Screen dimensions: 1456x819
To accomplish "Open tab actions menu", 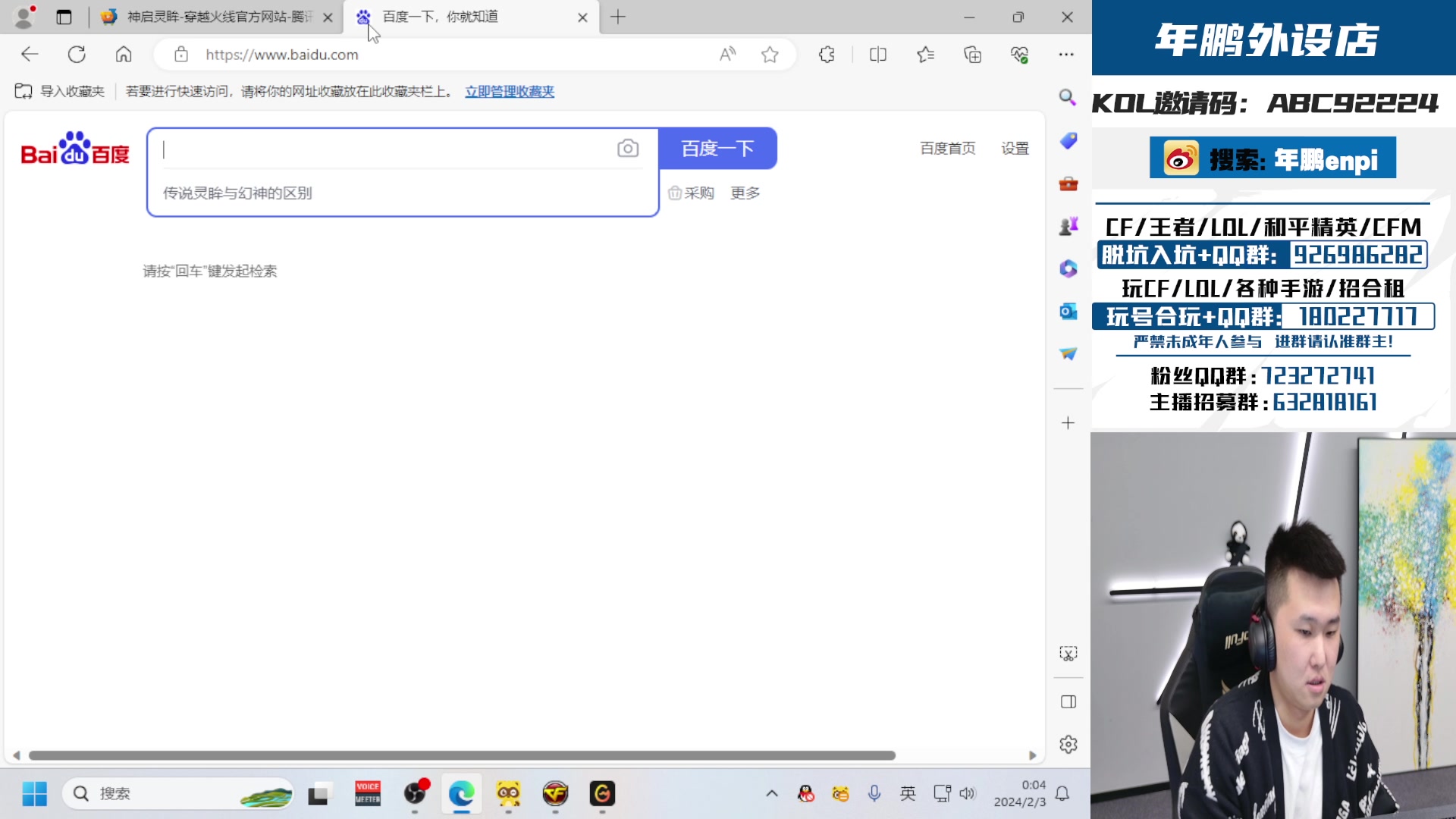I will (x=64, y=17).
